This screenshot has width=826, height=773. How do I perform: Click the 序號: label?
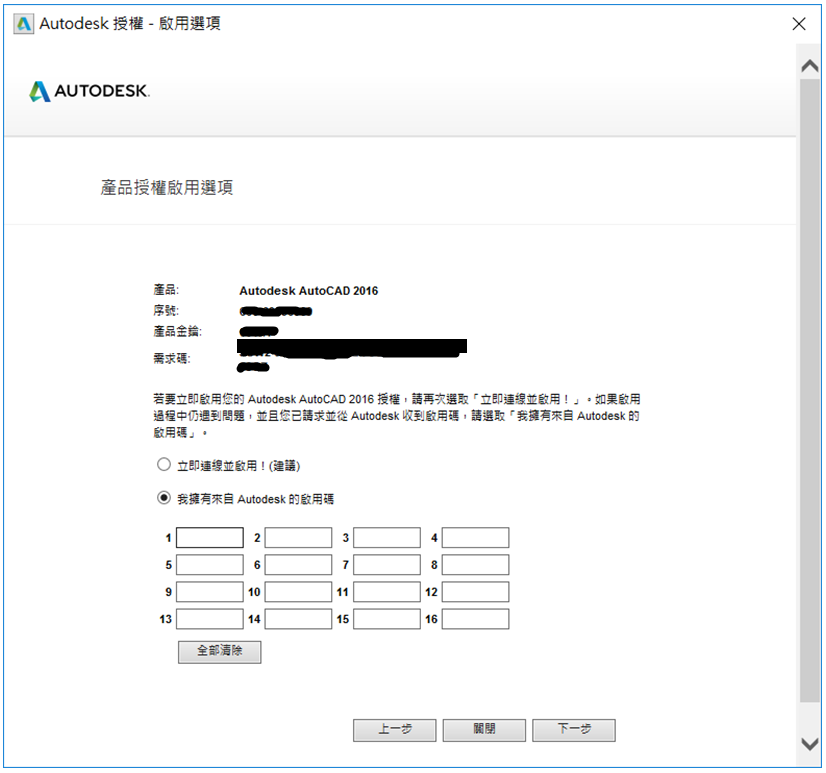[x=166, y=310]
